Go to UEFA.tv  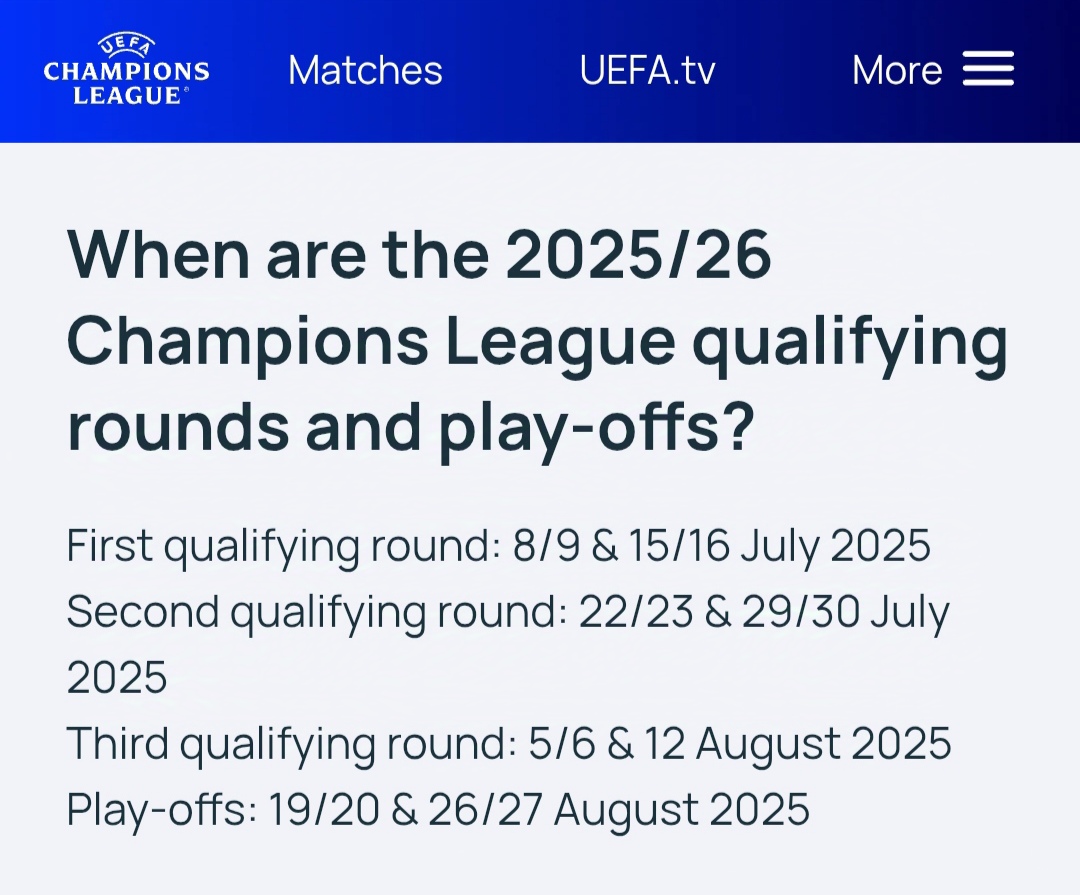click(x=647, y=70)
